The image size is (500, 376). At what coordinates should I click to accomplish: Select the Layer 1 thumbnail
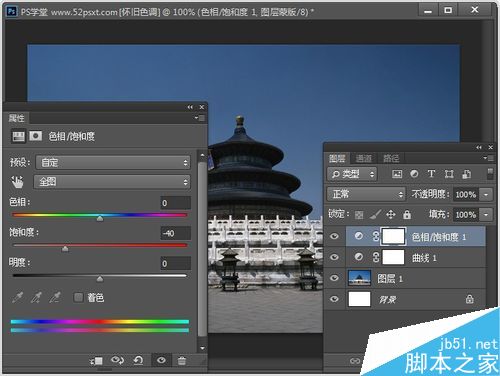(x=359, y=278)
